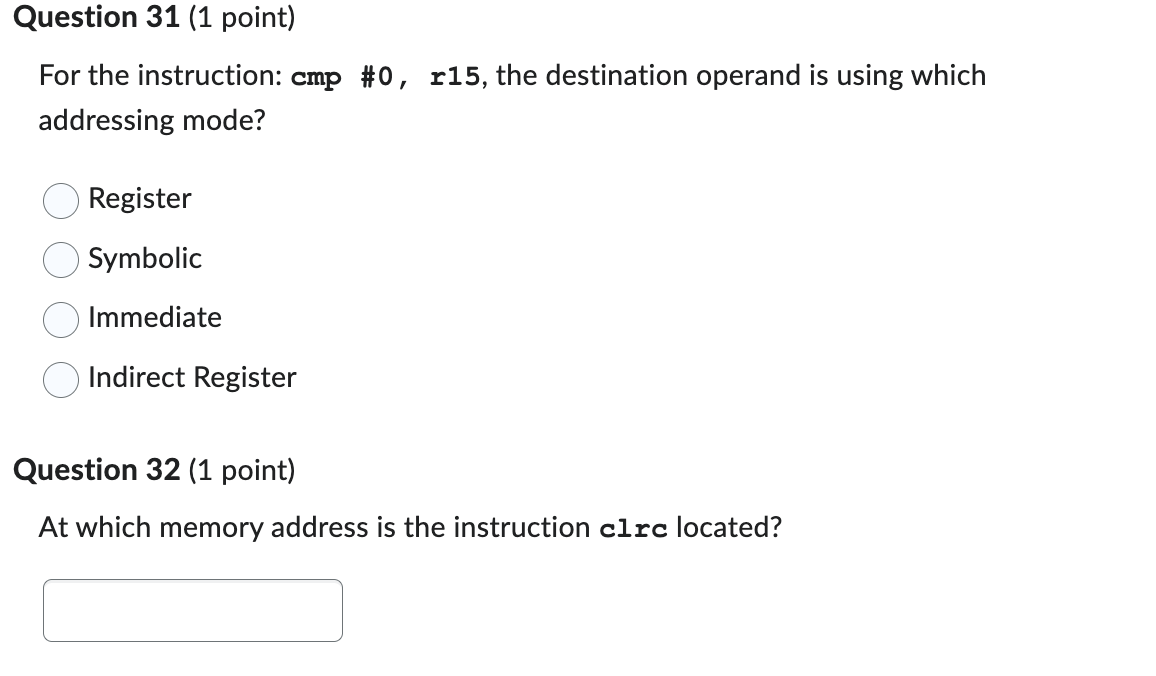Select the Immediate radio button
Image resolution: width=1156 pixels, height=676 pixels.
click(60, 319)
